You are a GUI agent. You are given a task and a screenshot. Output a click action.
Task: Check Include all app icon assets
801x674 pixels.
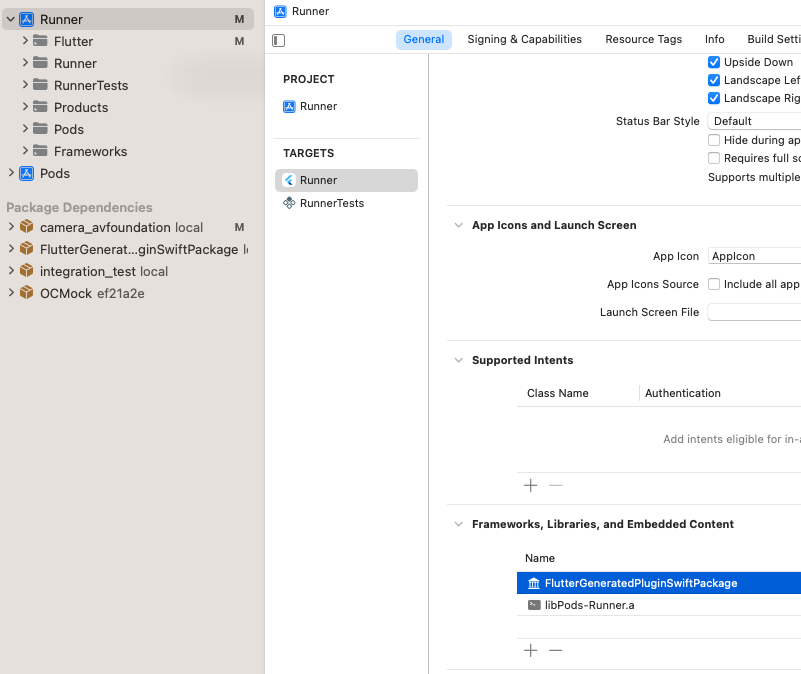(713, 284)
